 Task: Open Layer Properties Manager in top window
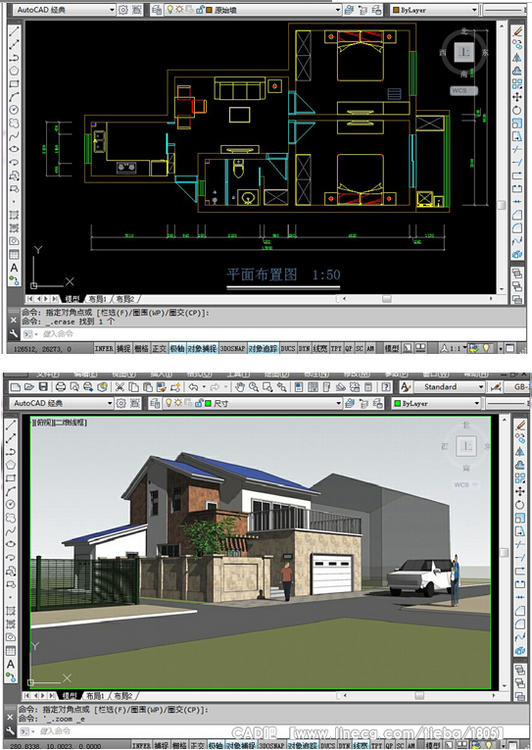point(155,10)
